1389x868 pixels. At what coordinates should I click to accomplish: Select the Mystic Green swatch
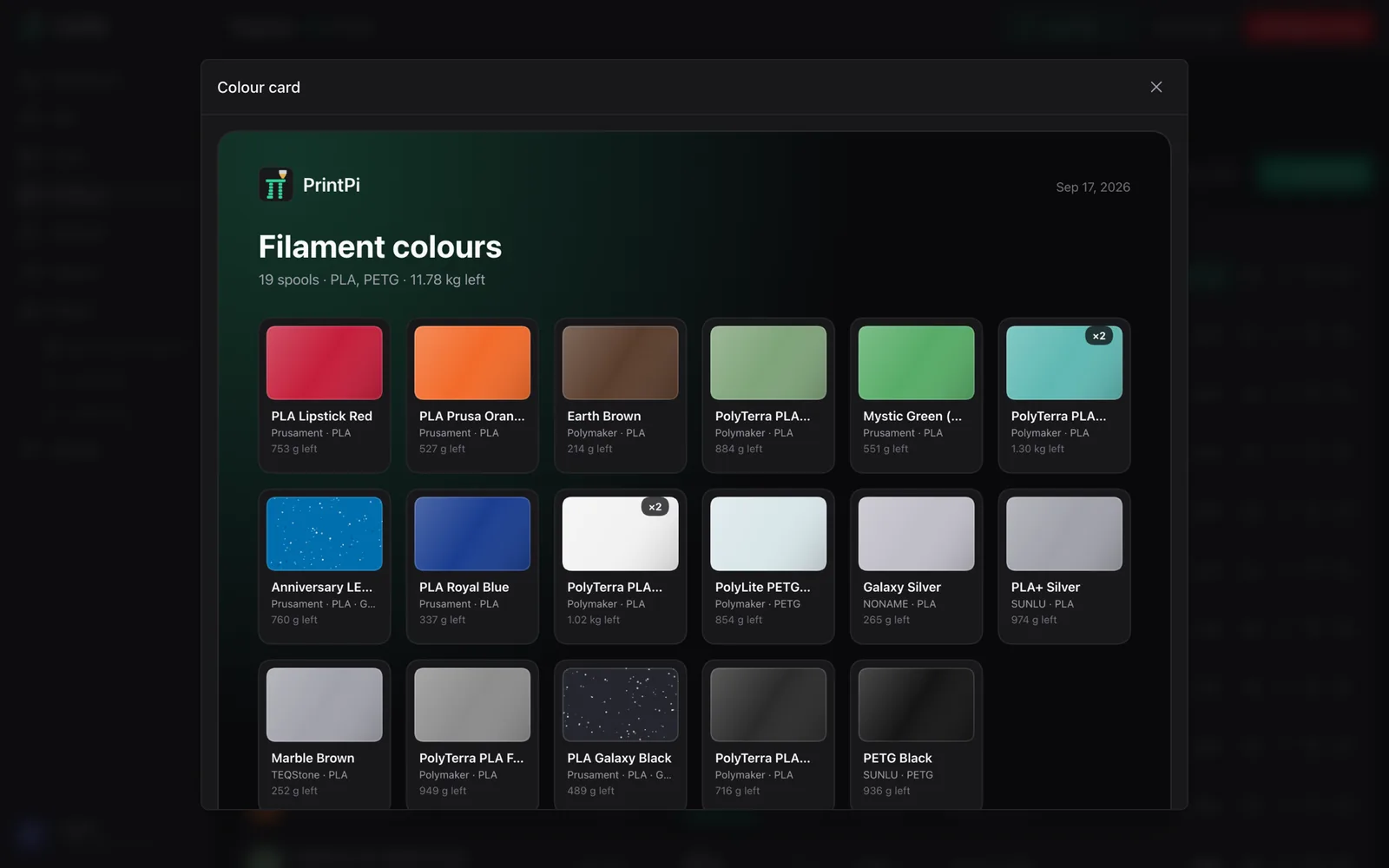[916, 363]
